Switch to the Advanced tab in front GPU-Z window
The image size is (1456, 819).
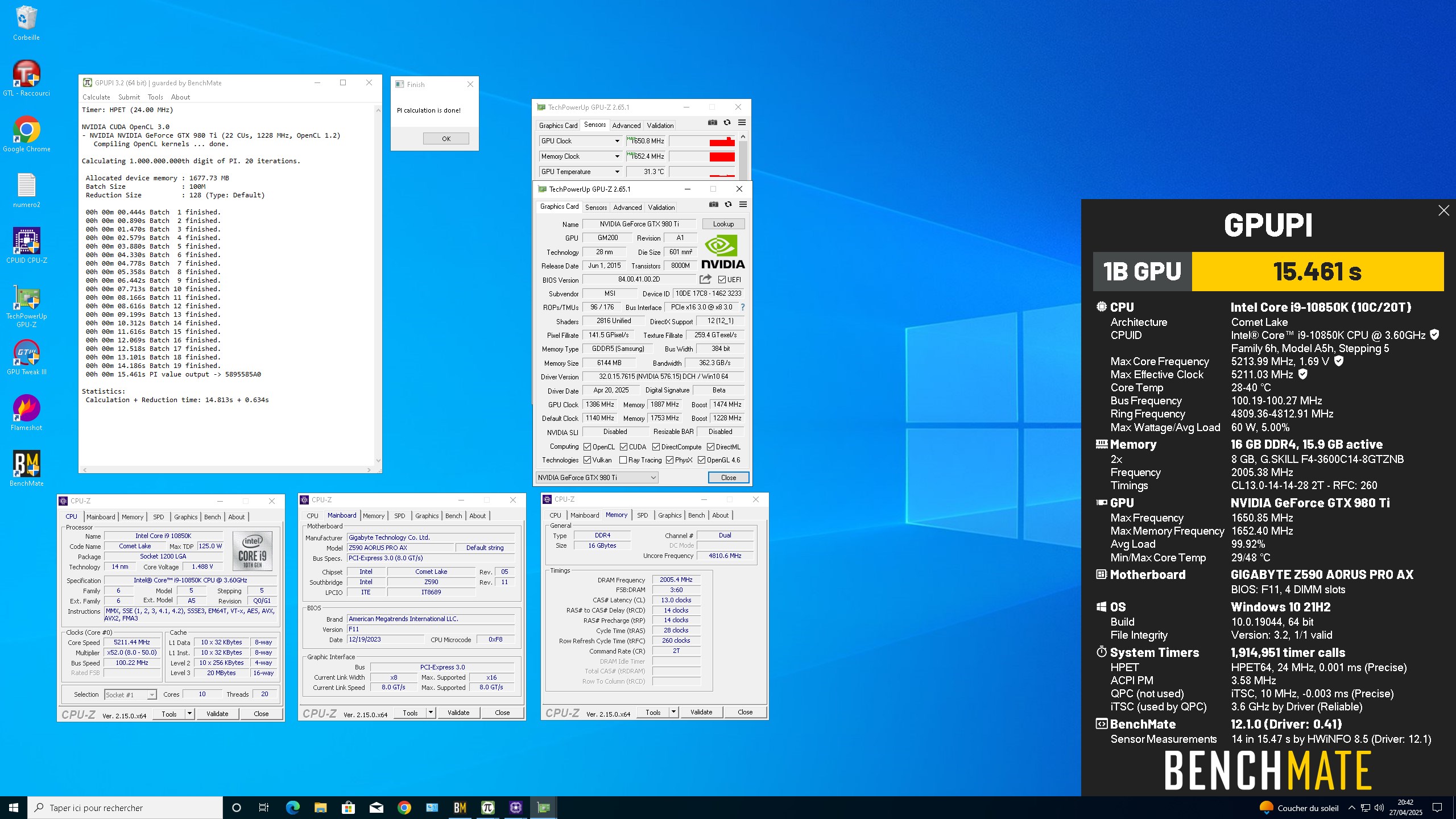click(x=627, y=208)
